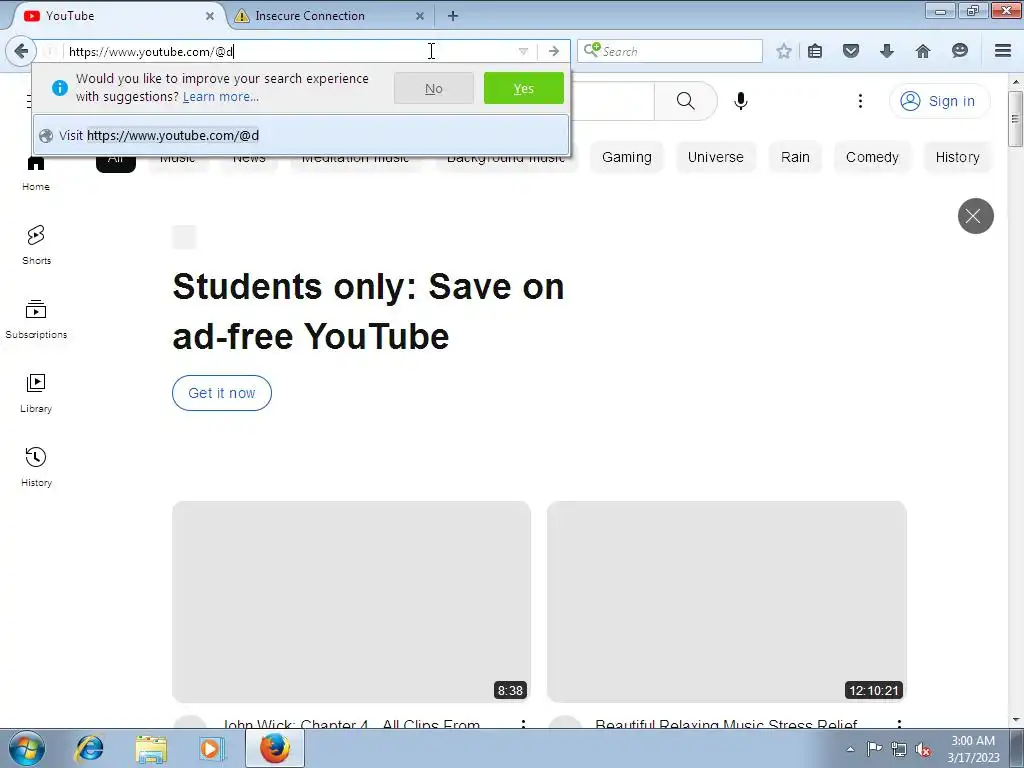Image resolution: width=1024 pixels, height=768 pixels.
Task: Open History in YouTube sidebar
Action: (x=36, y=467)
